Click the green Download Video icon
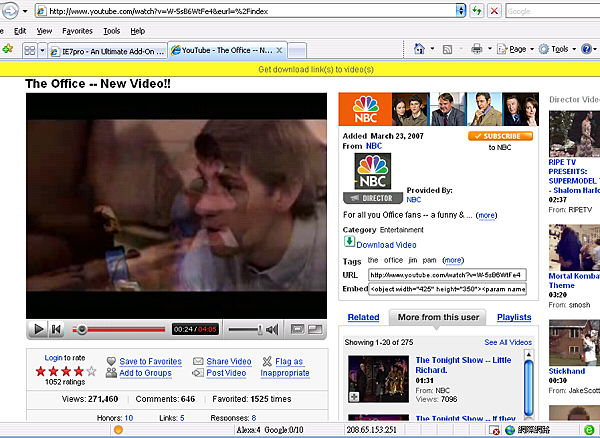The width and height of the screenshot is (600, 438). [x=349, y=242]
